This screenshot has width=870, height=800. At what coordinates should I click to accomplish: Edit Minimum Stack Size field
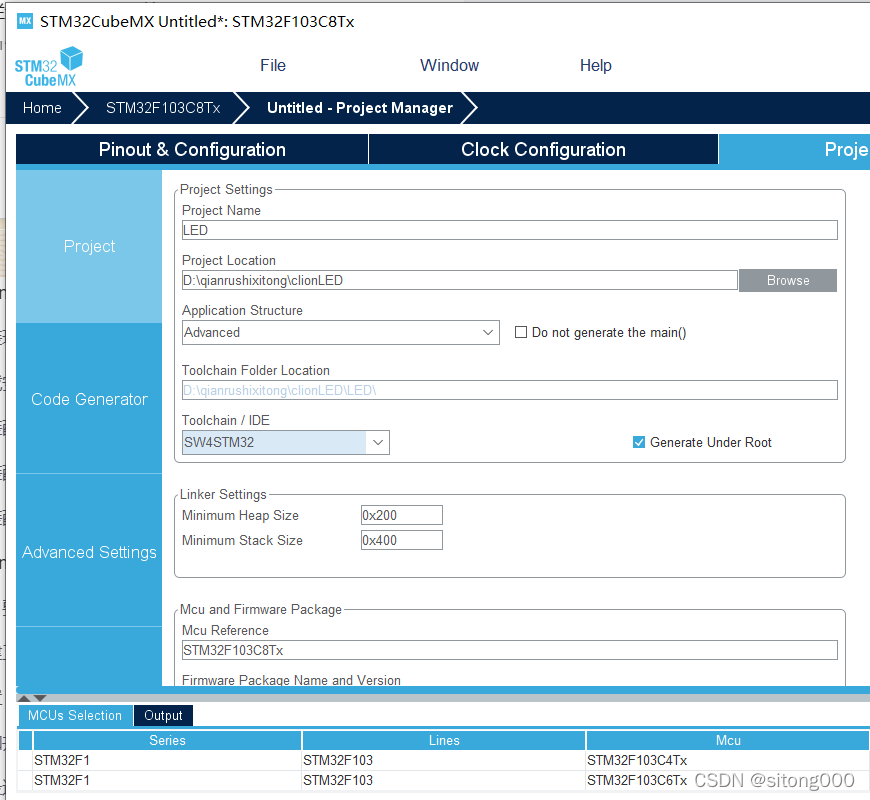402,540
